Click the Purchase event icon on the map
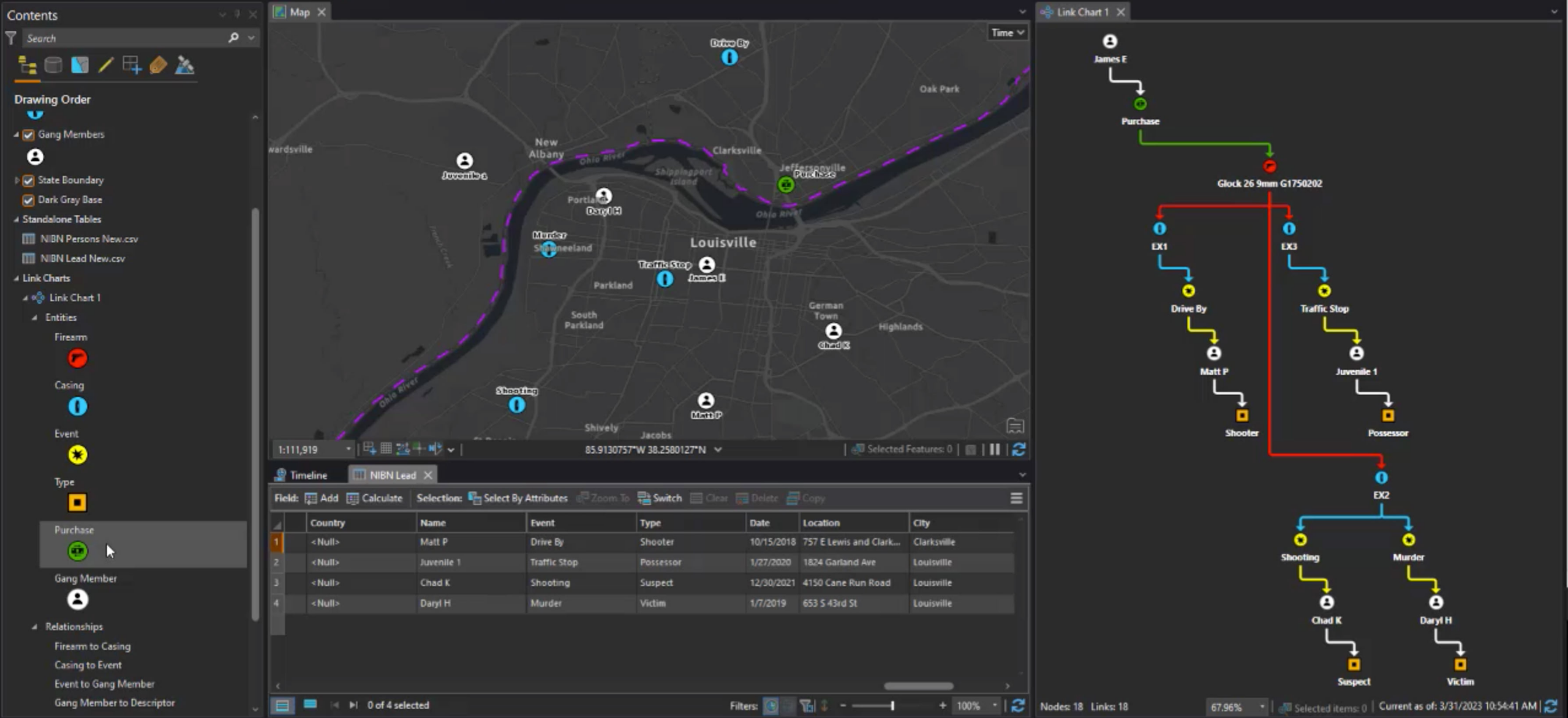Viewport: 1568px width, 718px height. [x=786, y=184]
